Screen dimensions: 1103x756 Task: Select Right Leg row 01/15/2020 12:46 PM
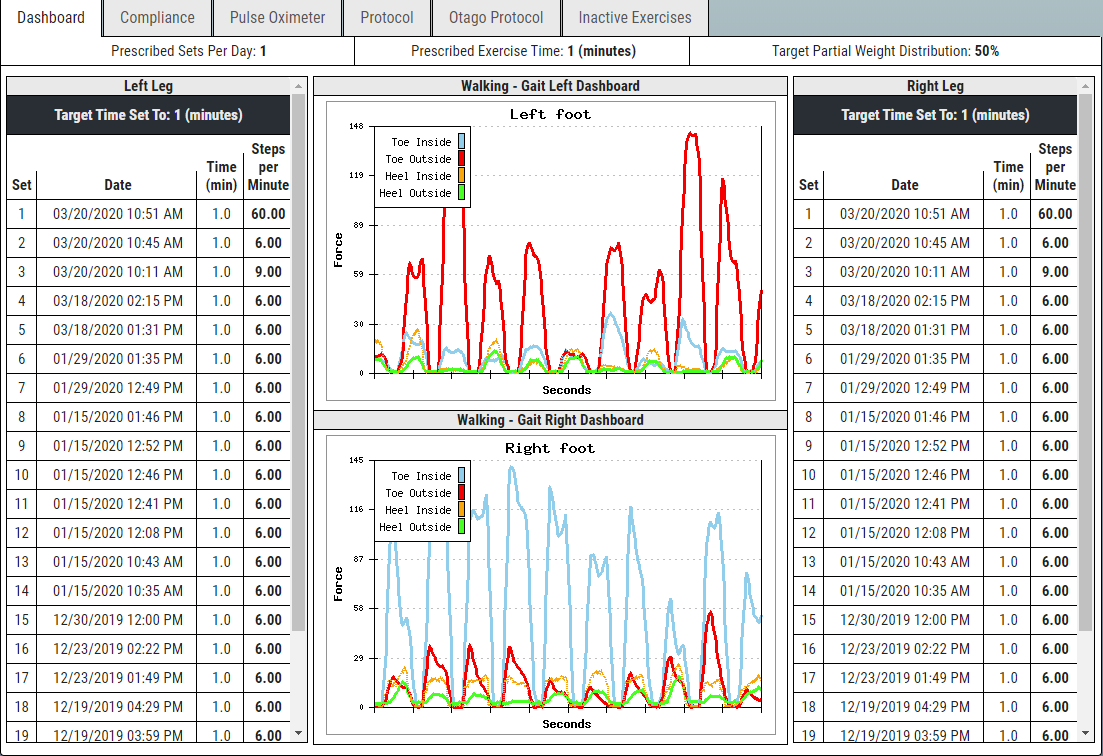click(x=935, y=475)
